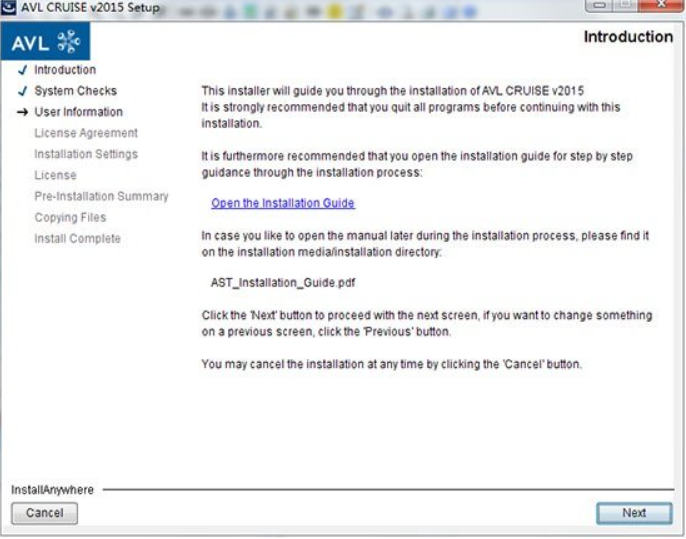The height and width of the screenshot is (539, 686).
Task: Click the Copying Files step
Action: 70,217
